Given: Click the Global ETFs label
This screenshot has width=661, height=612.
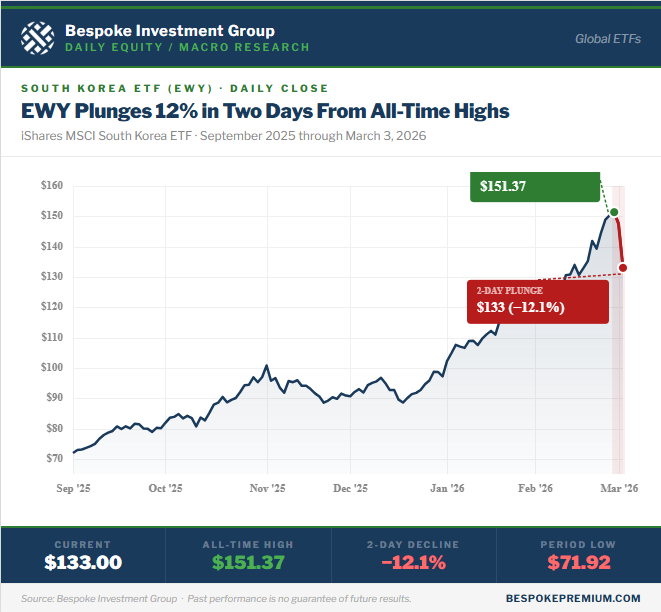Looking at the screenshot, I should pyautogui.click(x=608, y=39).
